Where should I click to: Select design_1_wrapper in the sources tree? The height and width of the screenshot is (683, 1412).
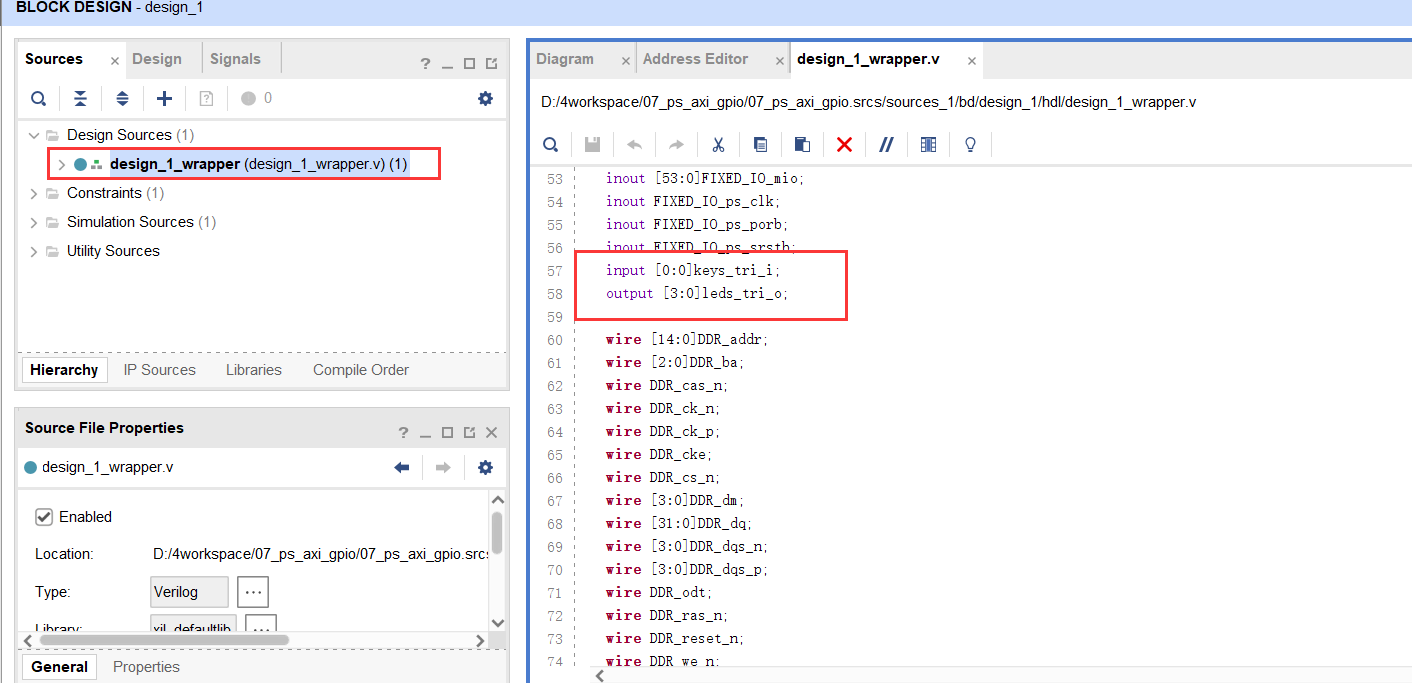(x=258, y=164)
